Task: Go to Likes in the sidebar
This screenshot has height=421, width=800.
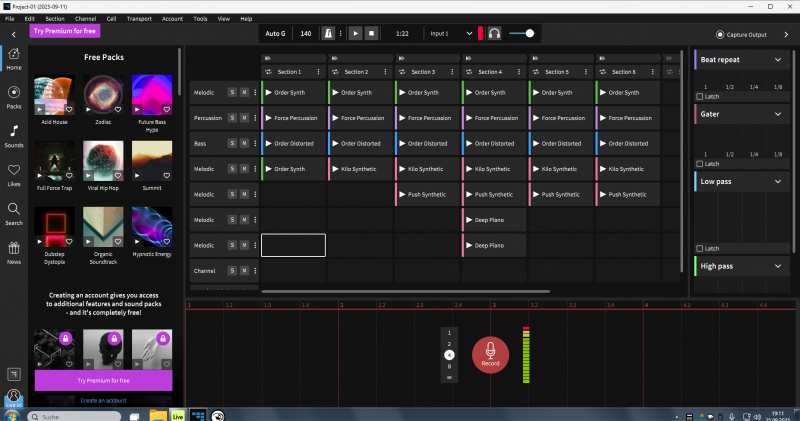Action: pos(14,175)
